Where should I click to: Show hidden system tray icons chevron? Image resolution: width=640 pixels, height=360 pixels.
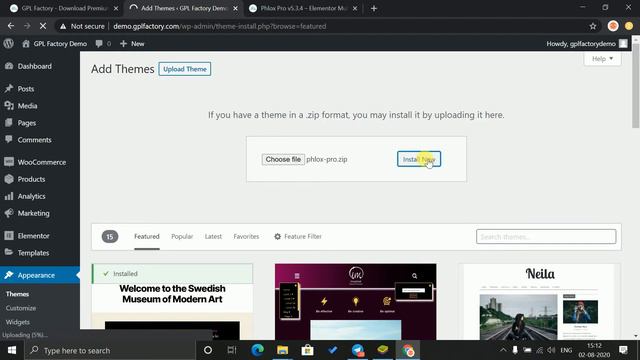click(503, 350)
